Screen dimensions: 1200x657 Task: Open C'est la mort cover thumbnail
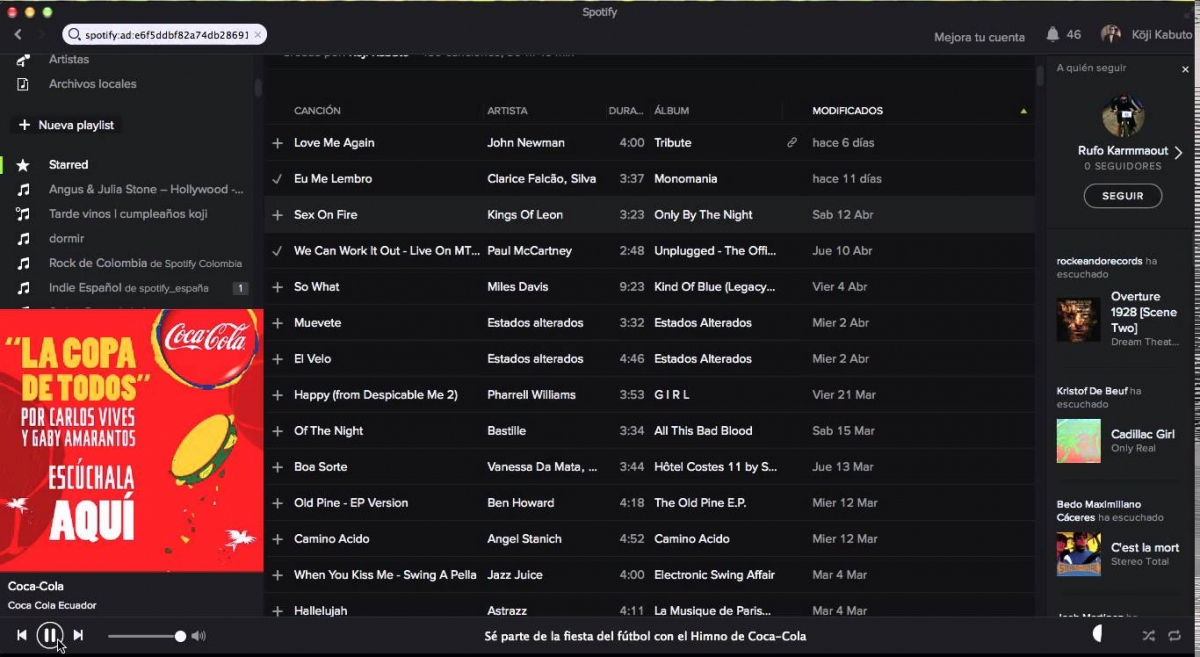click(1078, 554)
